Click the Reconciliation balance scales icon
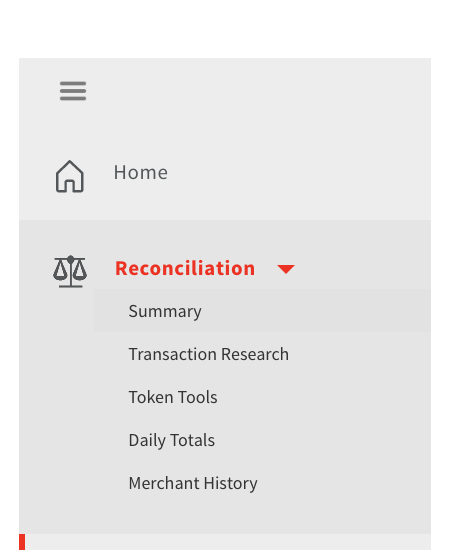This screenshot has height=550, width=450. tap(70, 271)
